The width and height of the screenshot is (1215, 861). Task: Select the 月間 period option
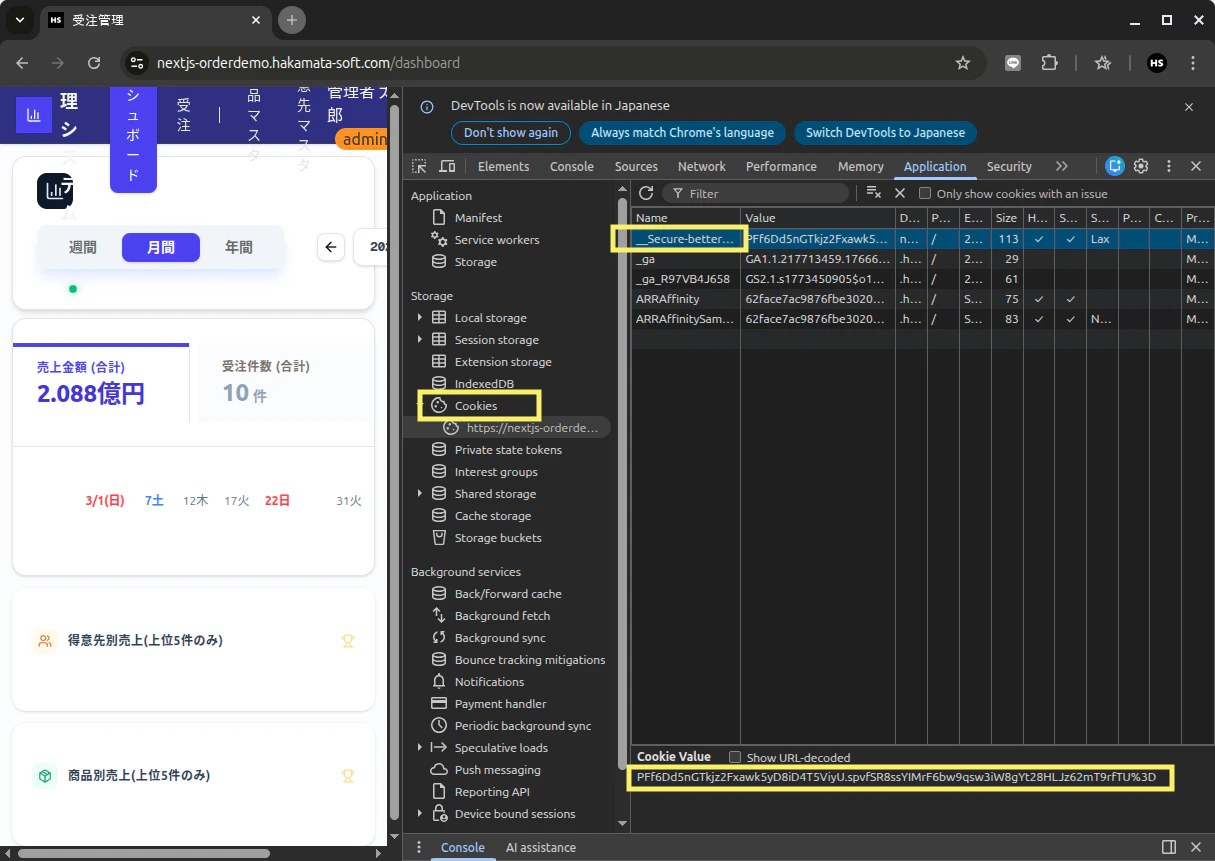click(x=161, y=247)
